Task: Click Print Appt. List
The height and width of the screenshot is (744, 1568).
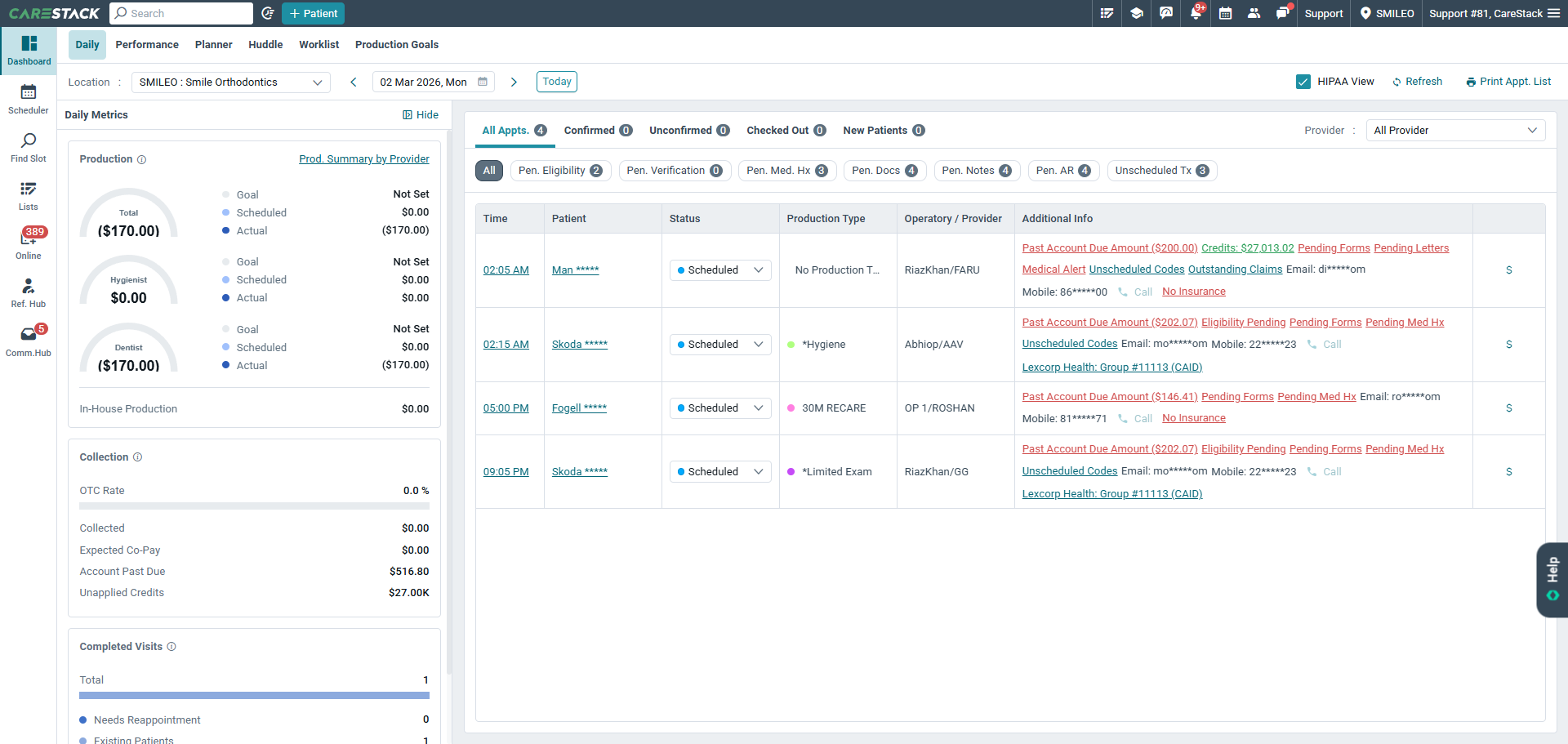Action: [x=1508, y=82]
